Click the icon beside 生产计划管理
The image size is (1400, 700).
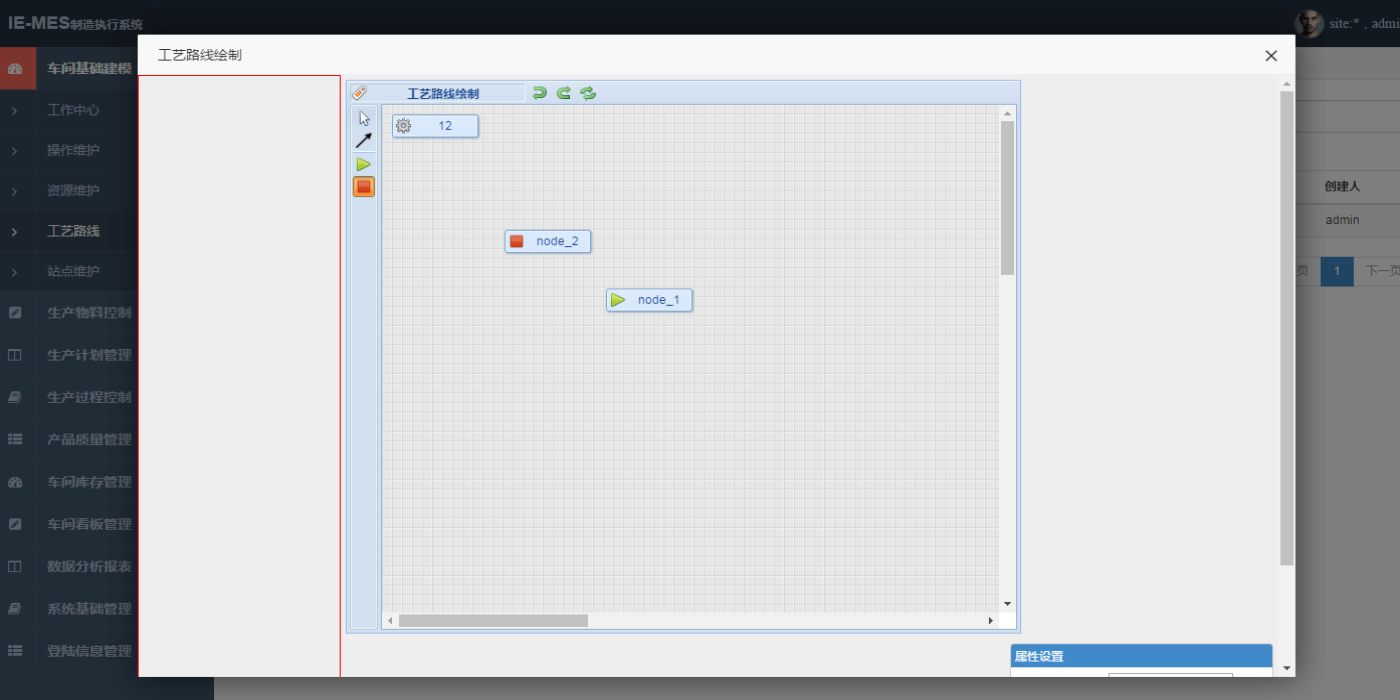(x=15, y=355)
